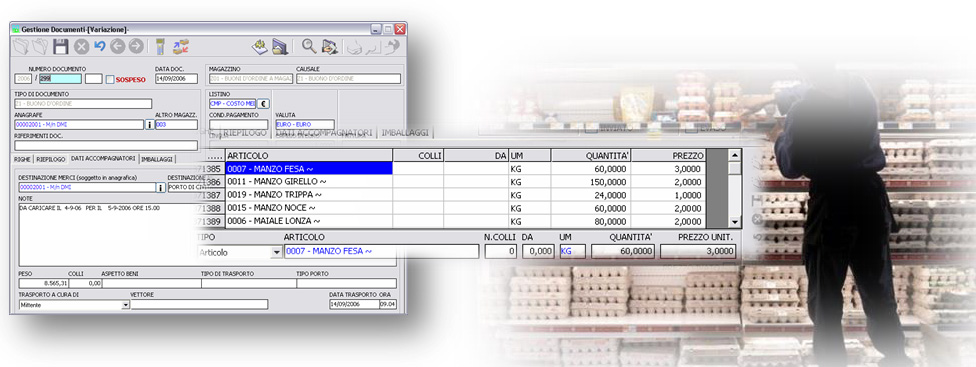Open the TRASPORTO A CURA DI dropdown

125,305
